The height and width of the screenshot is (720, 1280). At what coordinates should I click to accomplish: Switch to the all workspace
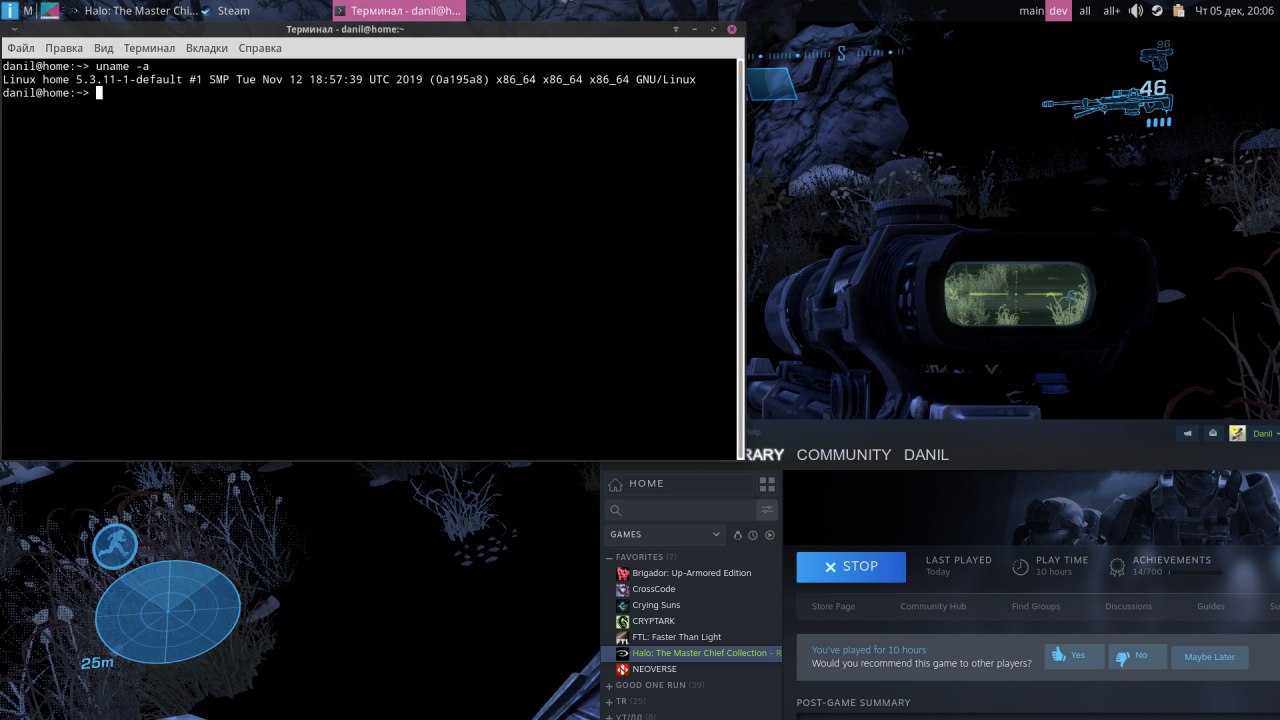point(1085,11)
